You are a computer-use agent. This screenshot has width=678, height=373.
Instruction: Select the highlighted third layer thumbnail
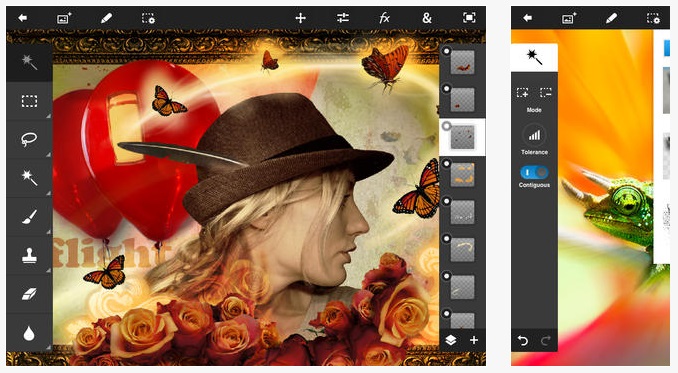pos(462,137)
